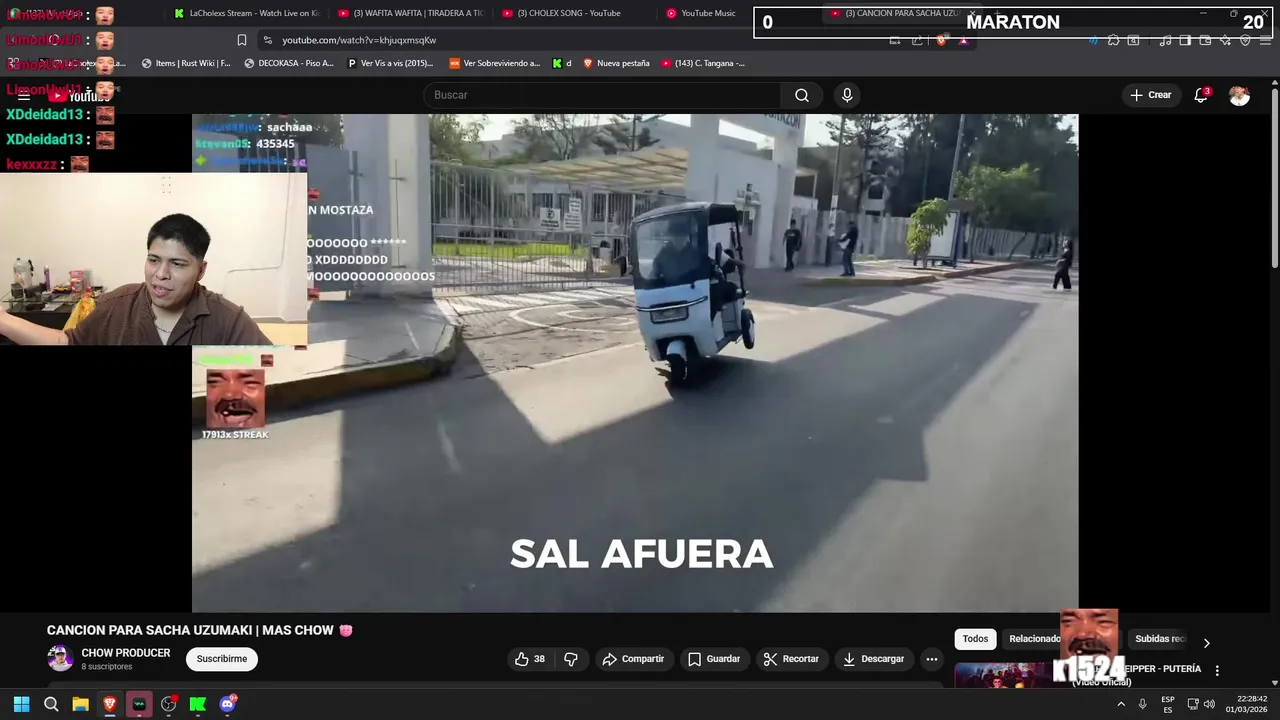This screenshot has width=1280, height=720.
Task: Switch to WAFITA WAFITA TIRADERA tab
Action: [x=411, y=13]
